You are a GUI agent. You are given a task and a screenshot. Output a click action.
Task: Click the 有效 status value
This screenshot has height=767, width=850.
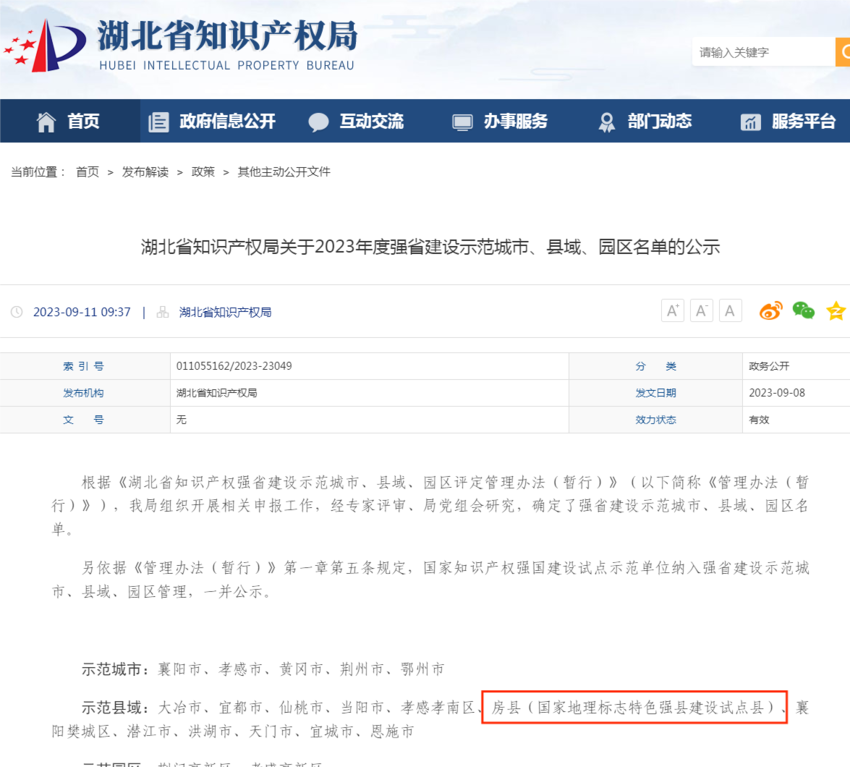click(x=759, y=420)
